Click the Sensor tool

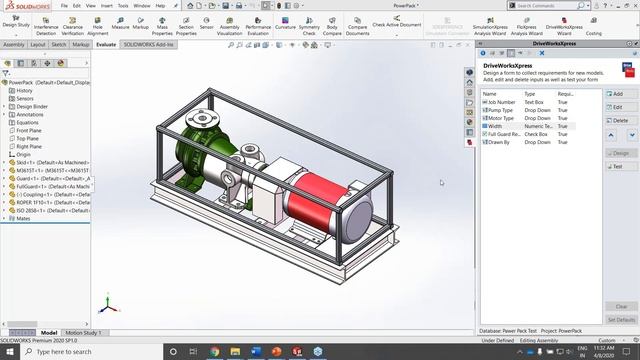(207, 23)
